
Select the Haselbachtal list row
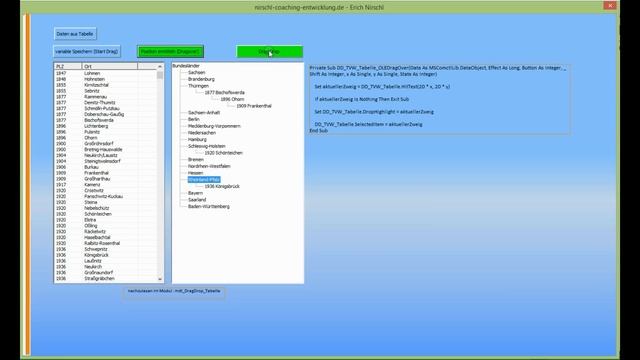point(105,237)
